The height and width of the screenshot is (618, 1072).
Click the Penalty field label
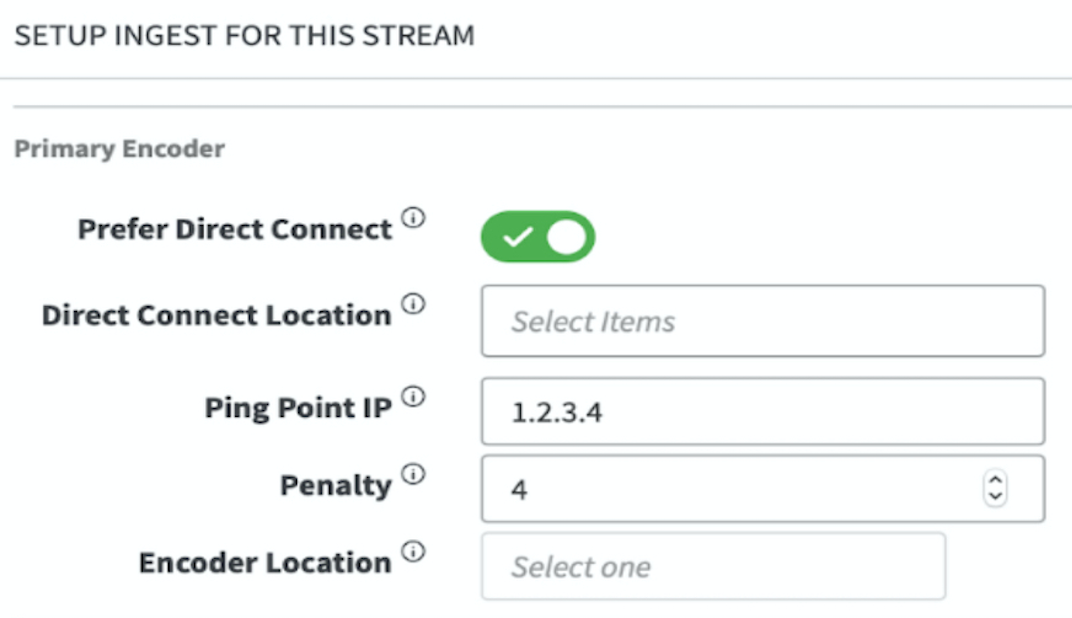[335, 485]
